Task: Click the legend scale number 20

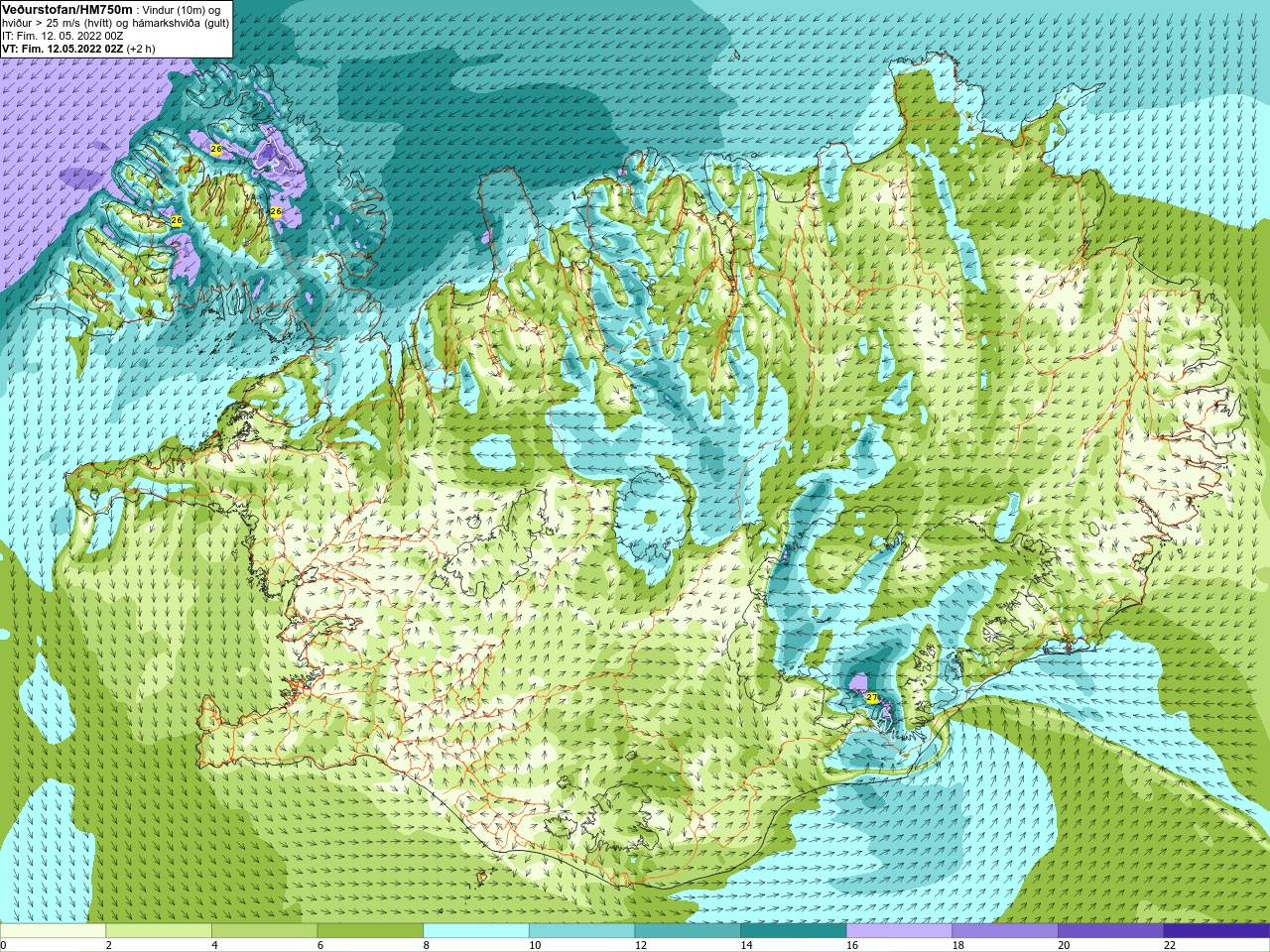Action: click(x=1064, y=945)
